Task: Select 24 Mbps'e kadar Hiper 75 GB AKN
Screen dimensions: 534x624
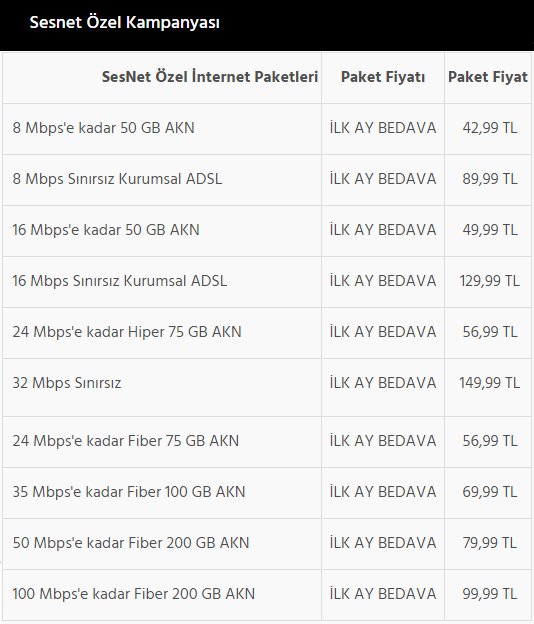Action: [x=127, y=332]
